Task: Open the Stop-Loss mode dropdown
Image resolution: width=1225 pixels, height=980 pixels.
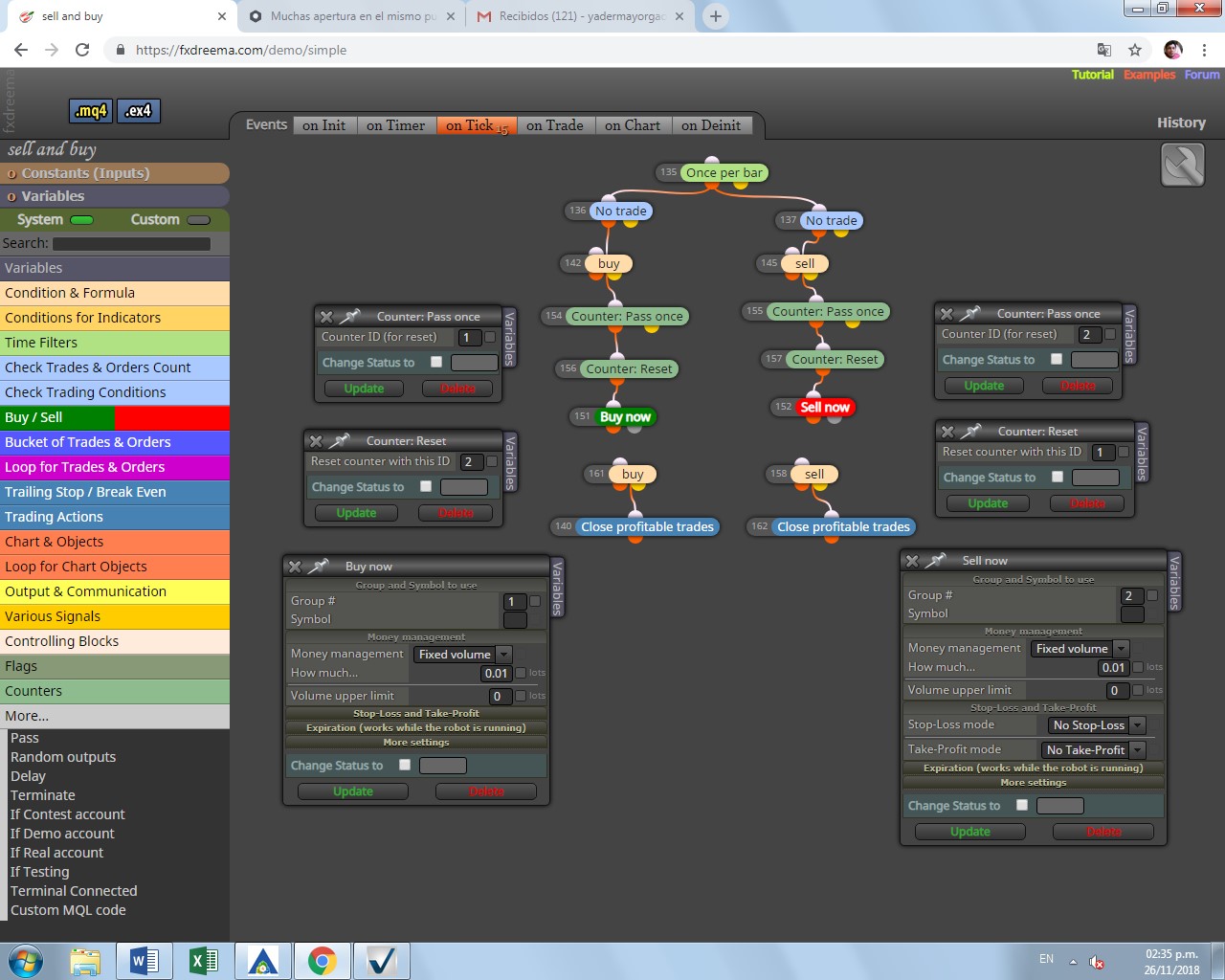Action: point(1097,725)
